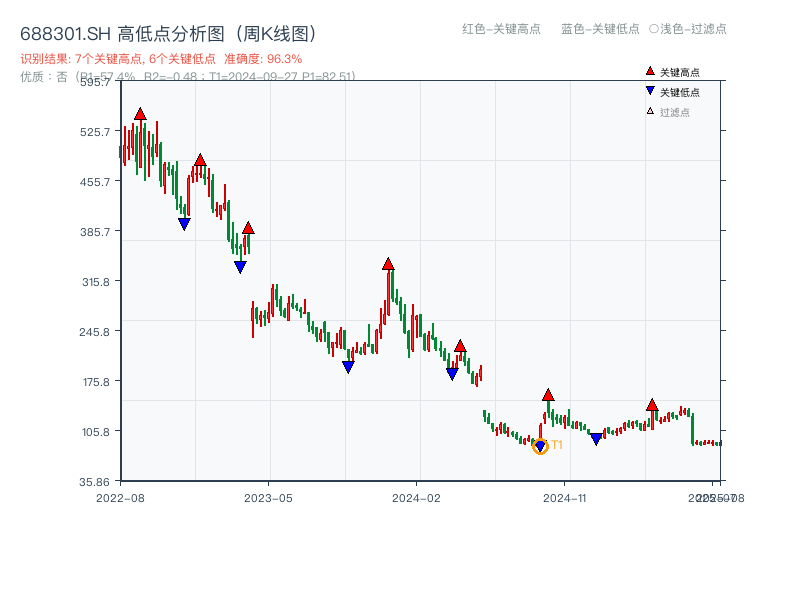Click the red 关键高点 triangle icon in the legend box
The width and height of the screenshot is (800, 600).
point(648,71)
